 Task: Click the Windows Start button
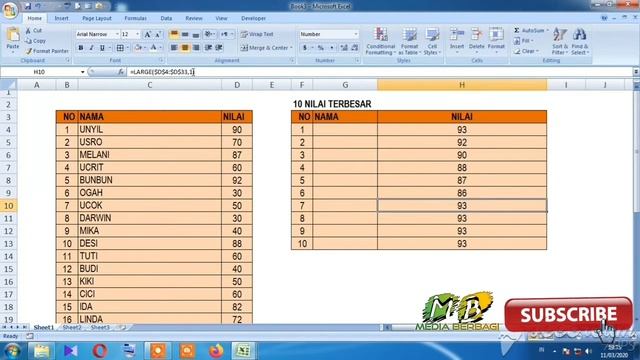click(x=13, y=351)
